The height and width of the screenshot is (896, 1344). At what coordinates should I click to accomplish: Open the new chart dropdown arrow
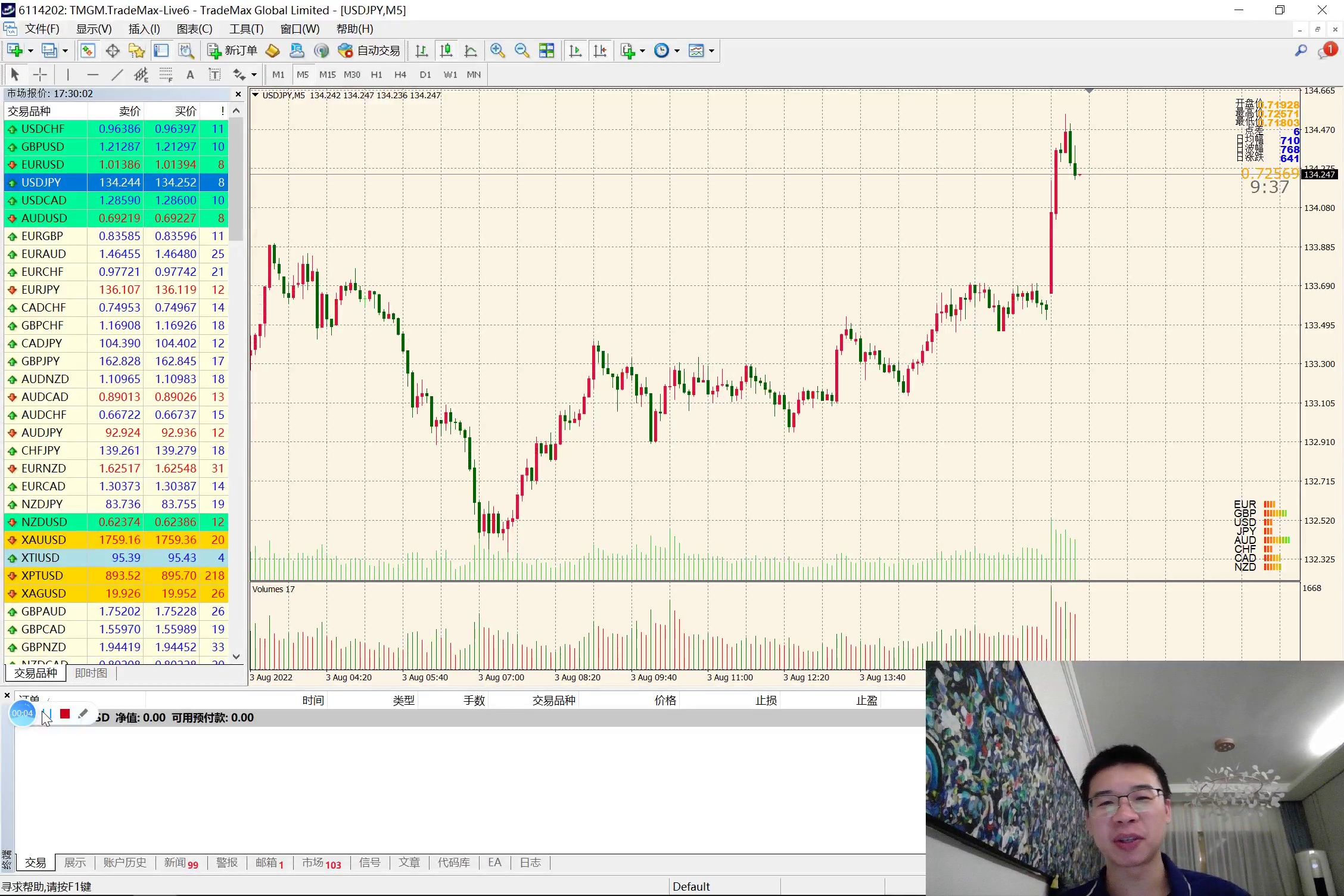click(x=30, y=51)
